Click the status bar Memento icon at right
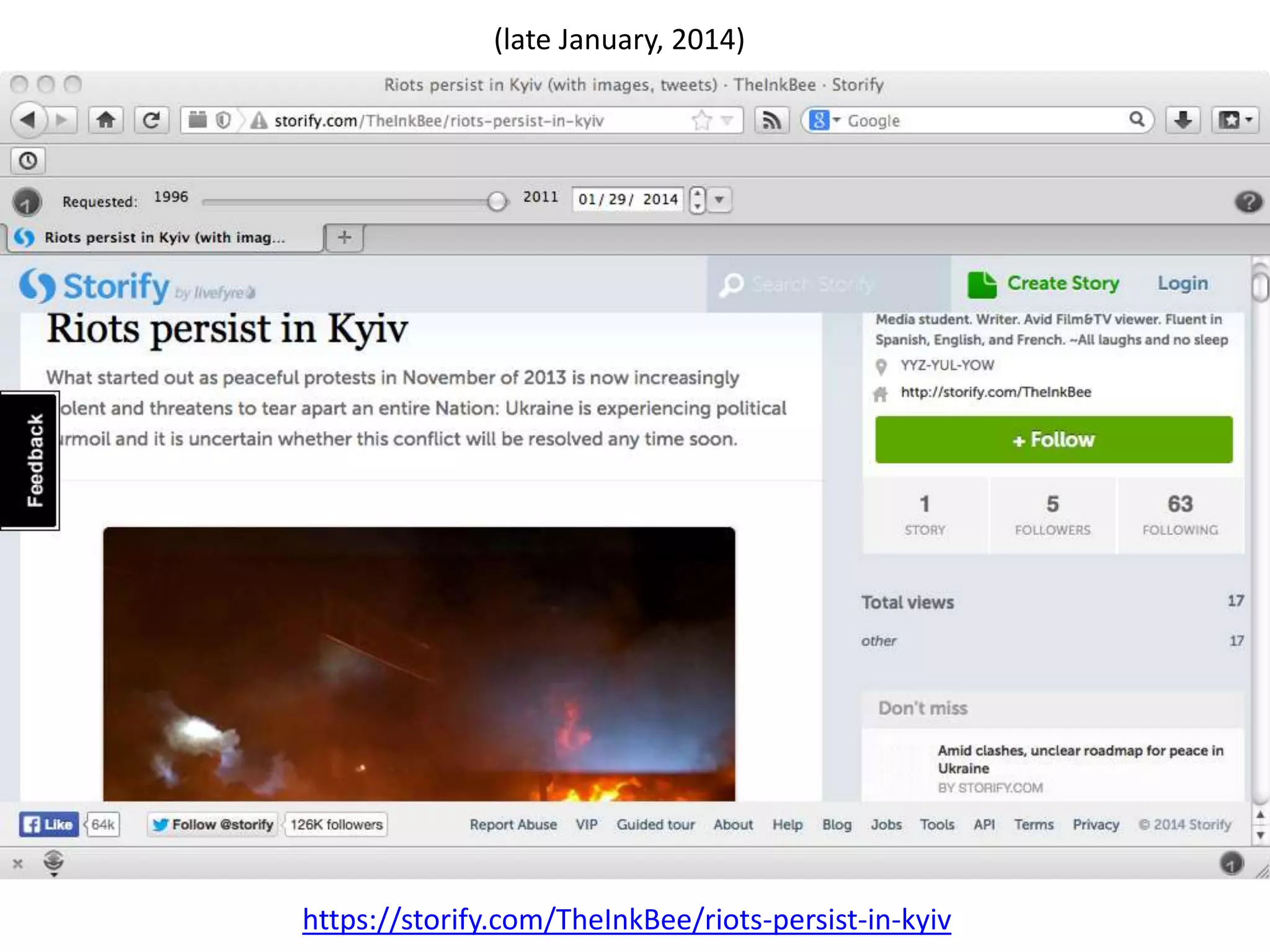1270x952 pixels. tap(1232, 863)
